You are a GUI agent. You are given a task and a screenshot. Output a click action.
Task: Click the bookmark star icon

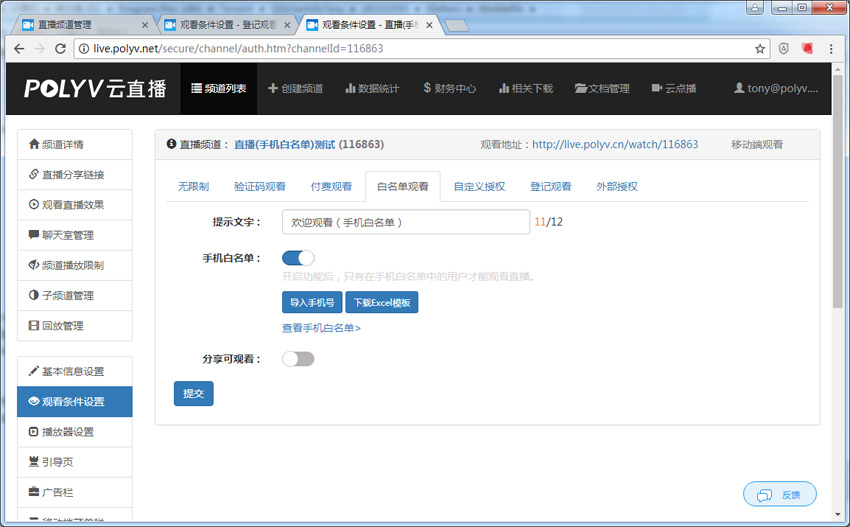click(760, 48)
